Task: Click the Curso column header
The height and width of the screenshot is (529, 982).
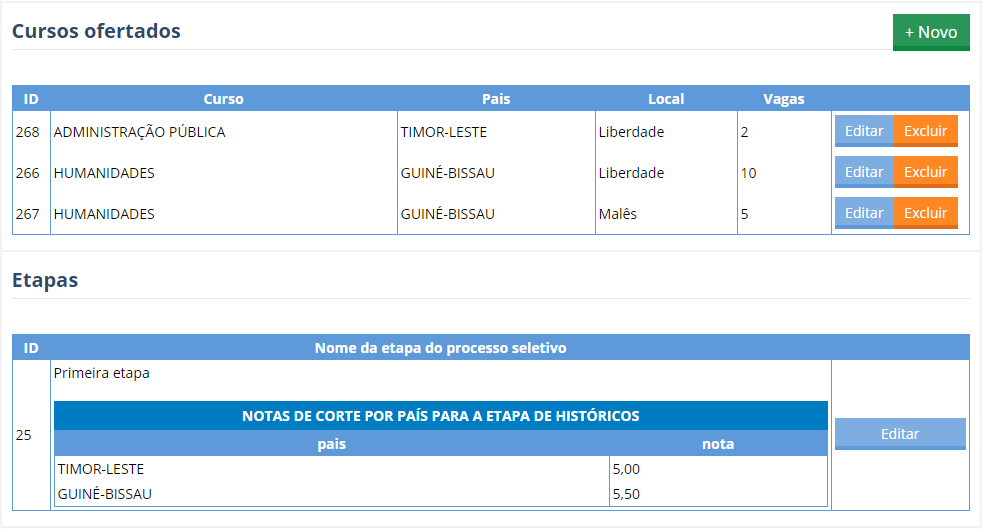Action: tap(223, 99)
